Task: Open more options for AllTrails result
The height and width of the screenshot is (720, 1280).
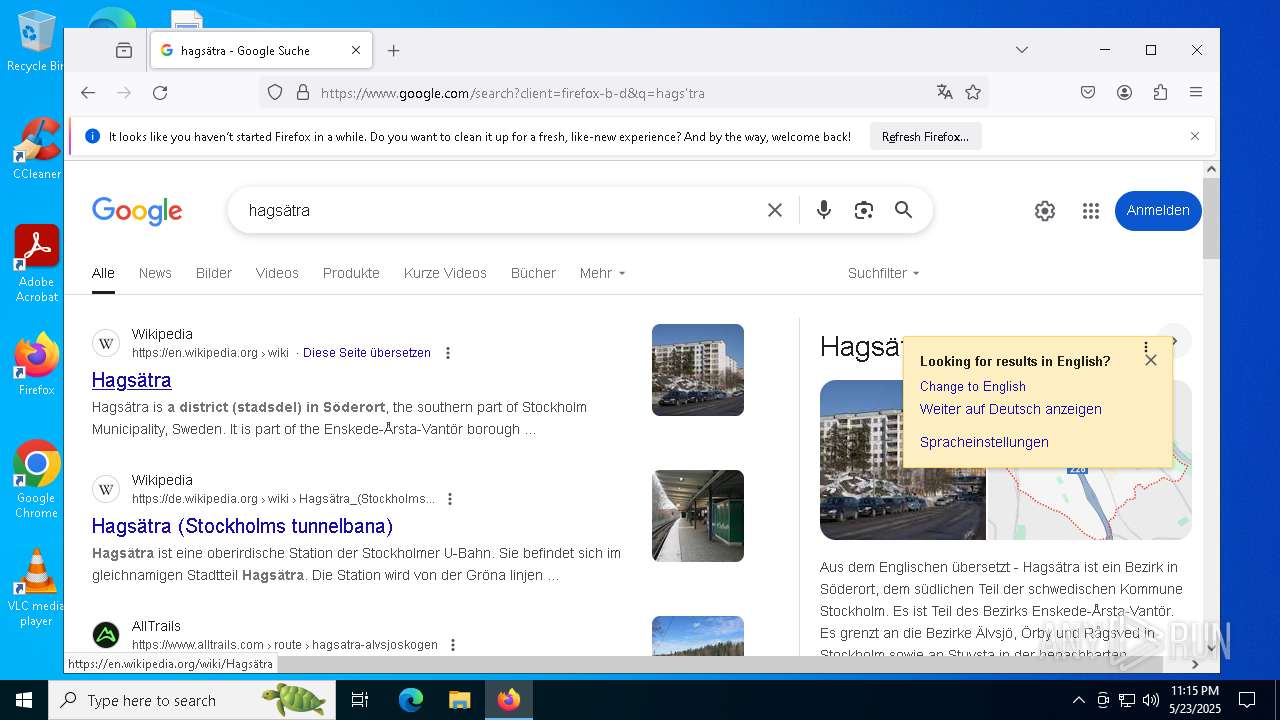Action: tap(453, 645)
